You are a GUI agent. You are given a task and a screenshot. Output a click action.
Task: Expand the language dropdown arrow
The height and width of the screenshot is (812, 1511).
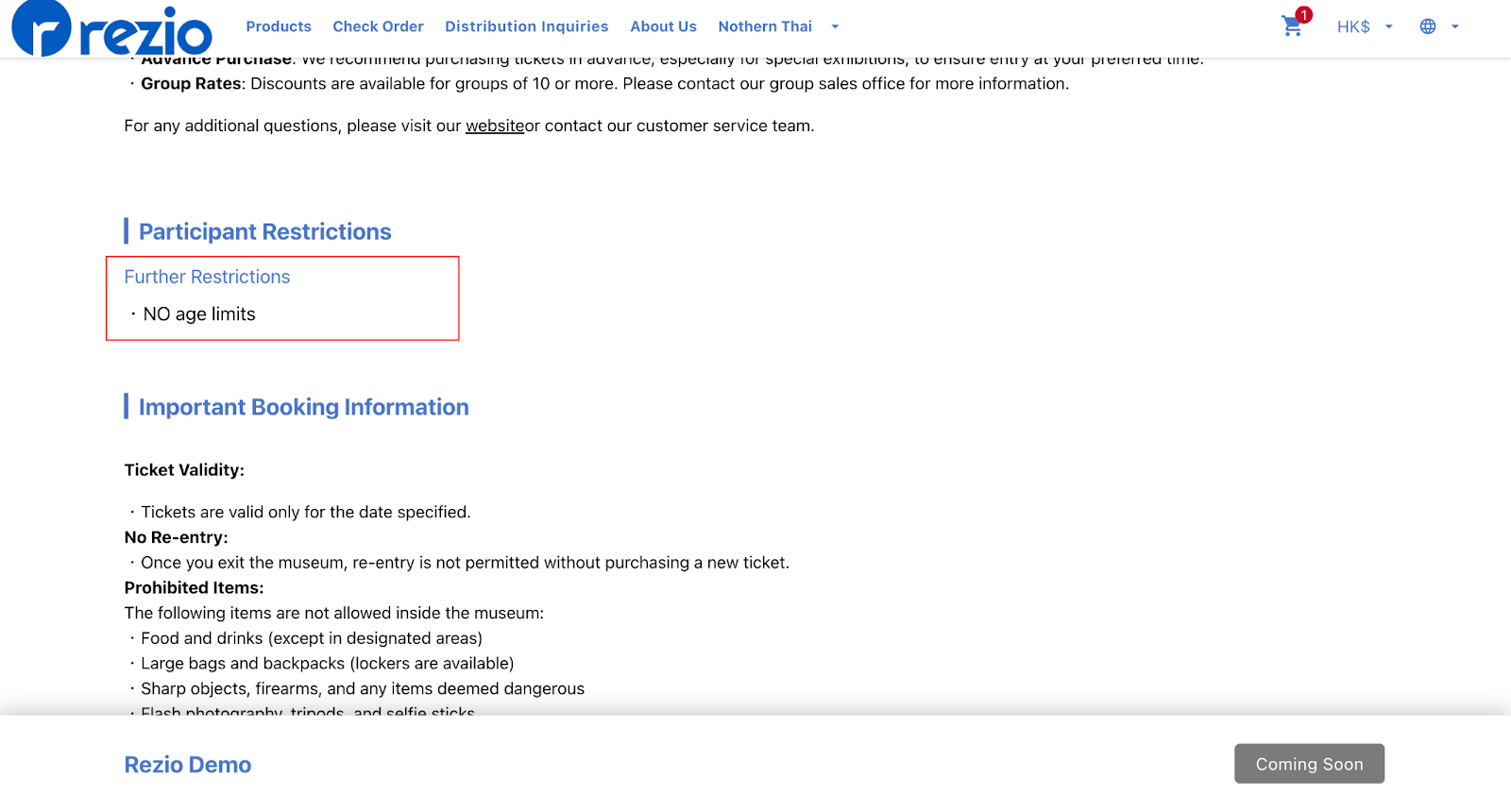[1455, 26]
